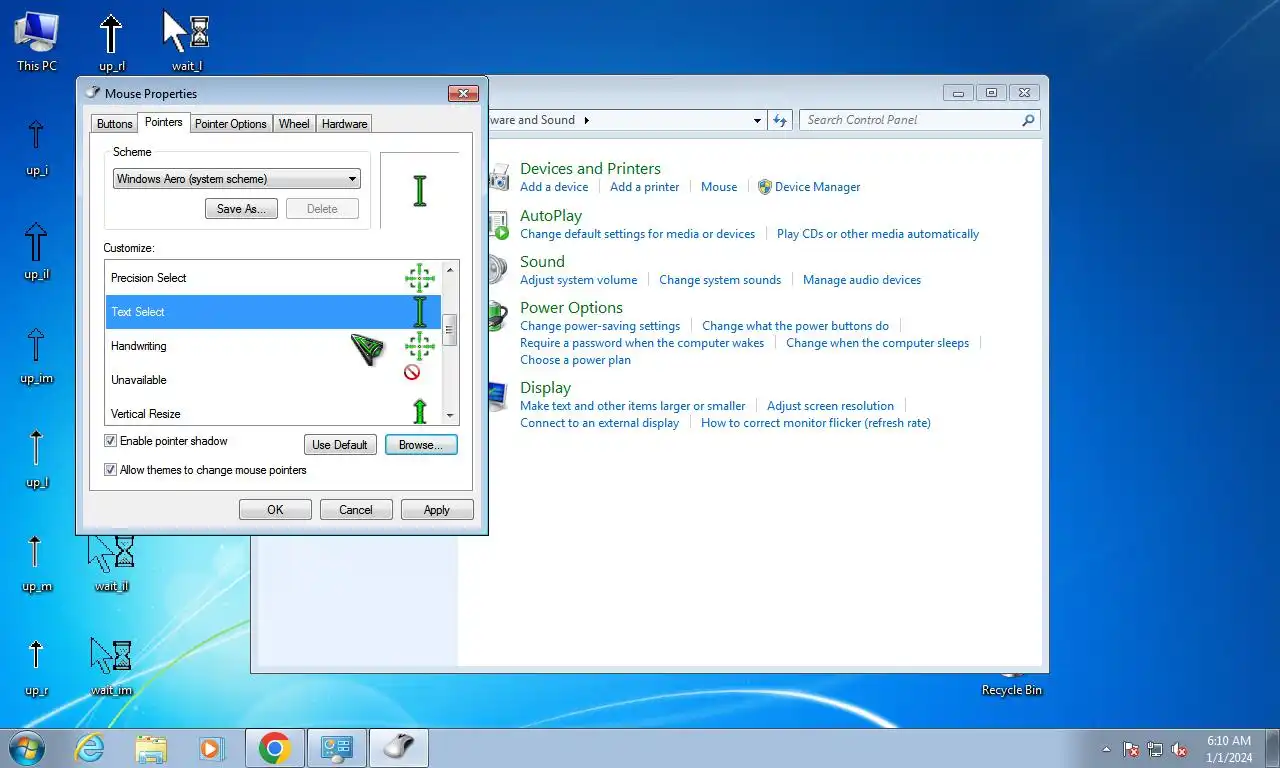Open Device Manager link in Control Panel
The width and height of the screenshot is (1280, 768).
click(817, 187)
